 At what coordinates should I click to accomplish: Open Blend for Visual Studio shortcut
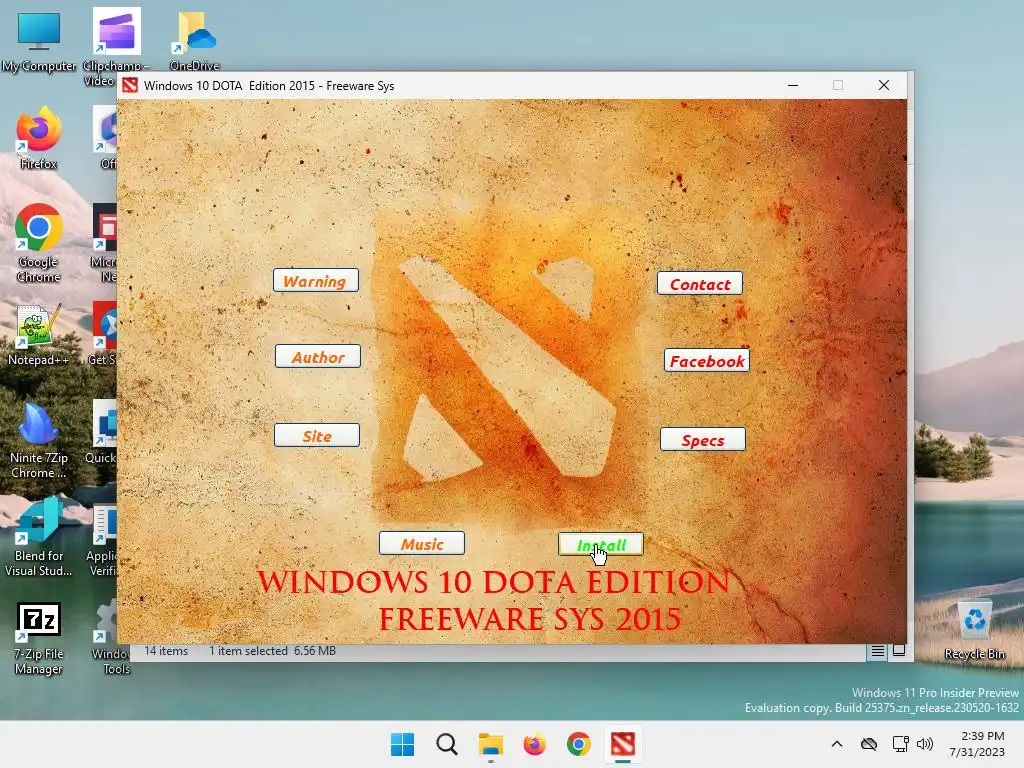[x=39, y=537]
